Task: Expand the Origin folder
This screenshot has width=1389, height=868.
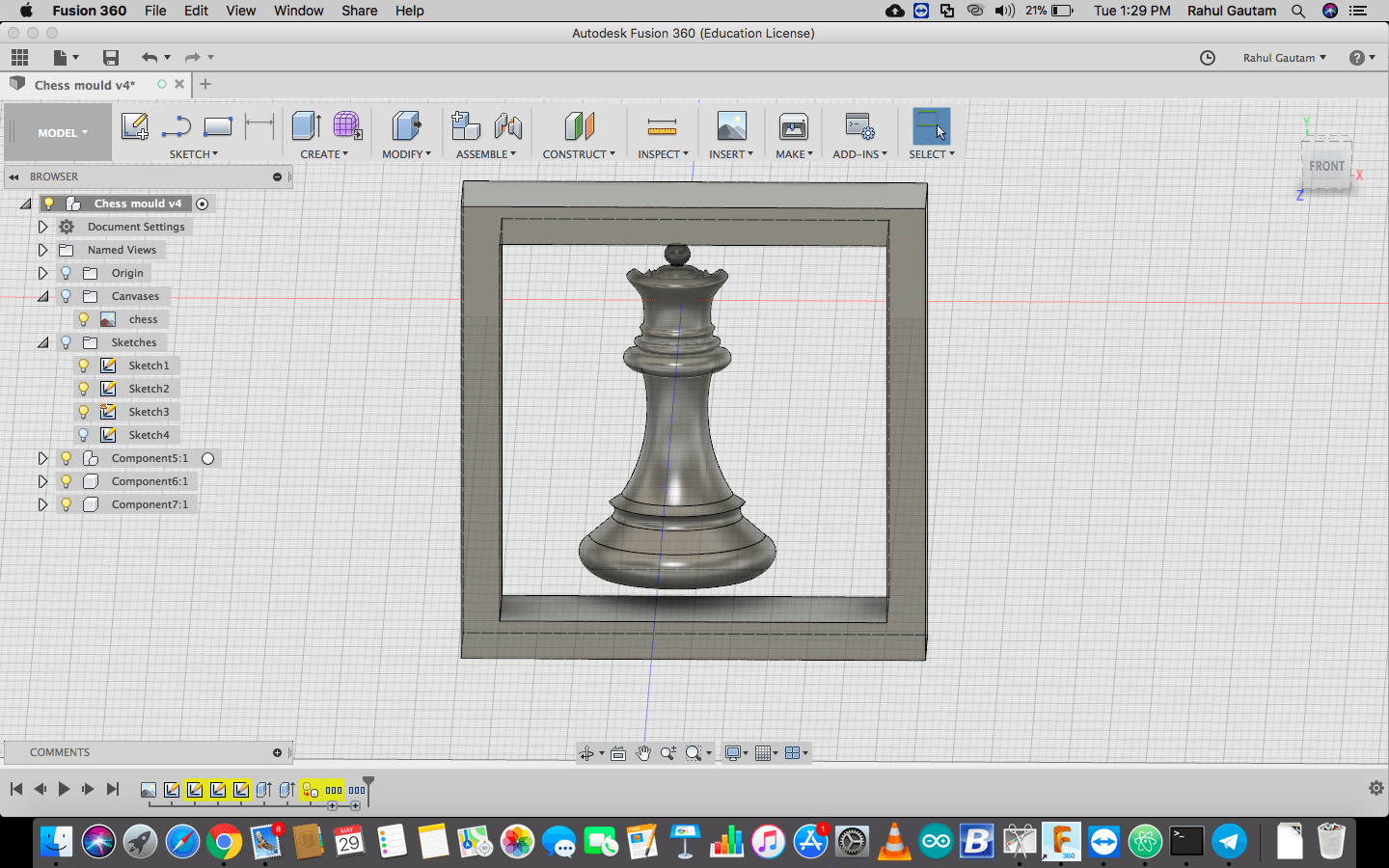Action: 42,273
